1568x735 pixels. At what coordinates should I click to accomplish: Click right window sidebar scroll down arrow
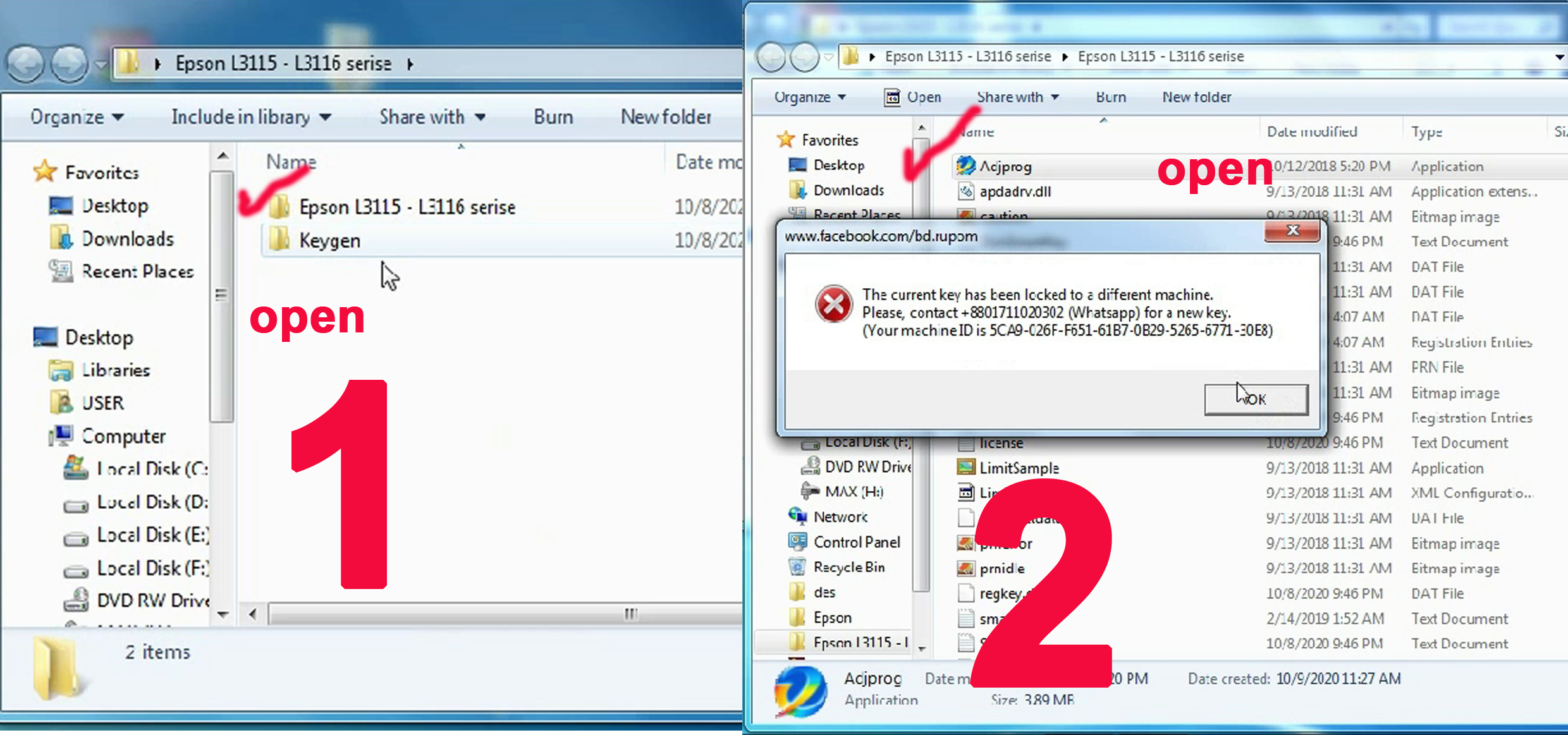click(x=922, y=648)
